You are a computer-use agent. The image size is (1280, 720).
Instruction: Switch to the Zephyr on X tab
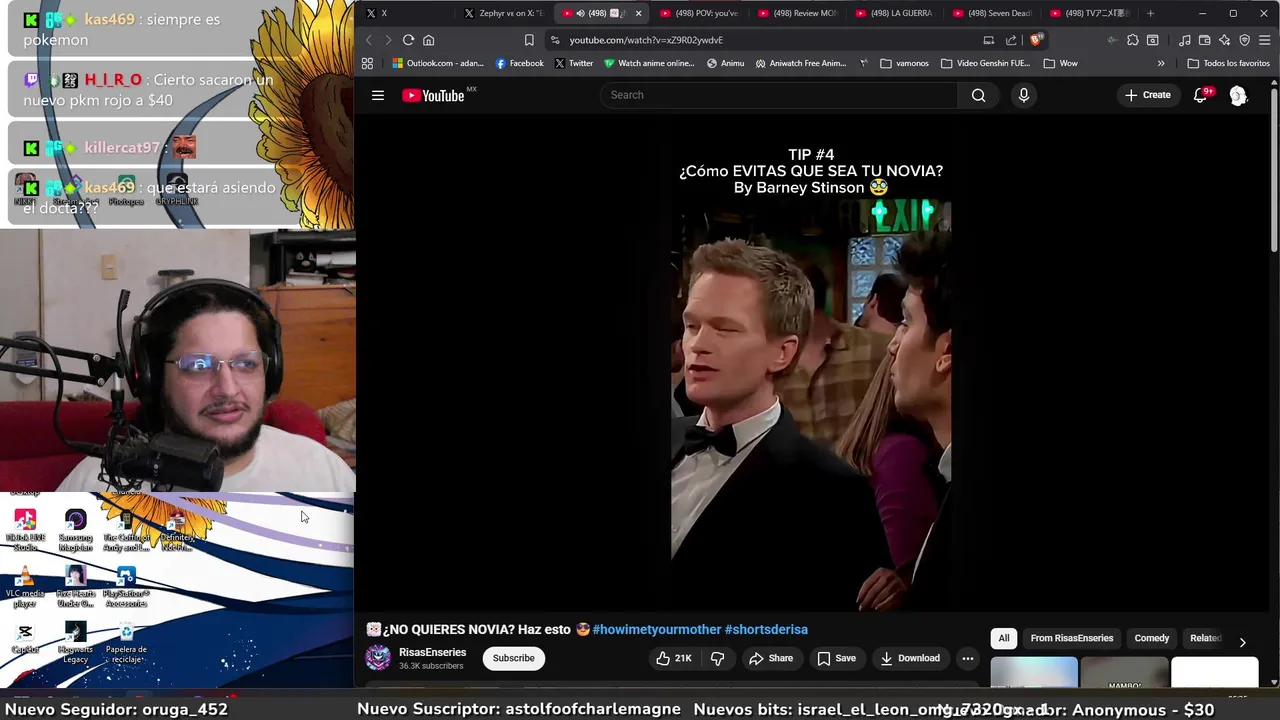click(x=505, y=13)
